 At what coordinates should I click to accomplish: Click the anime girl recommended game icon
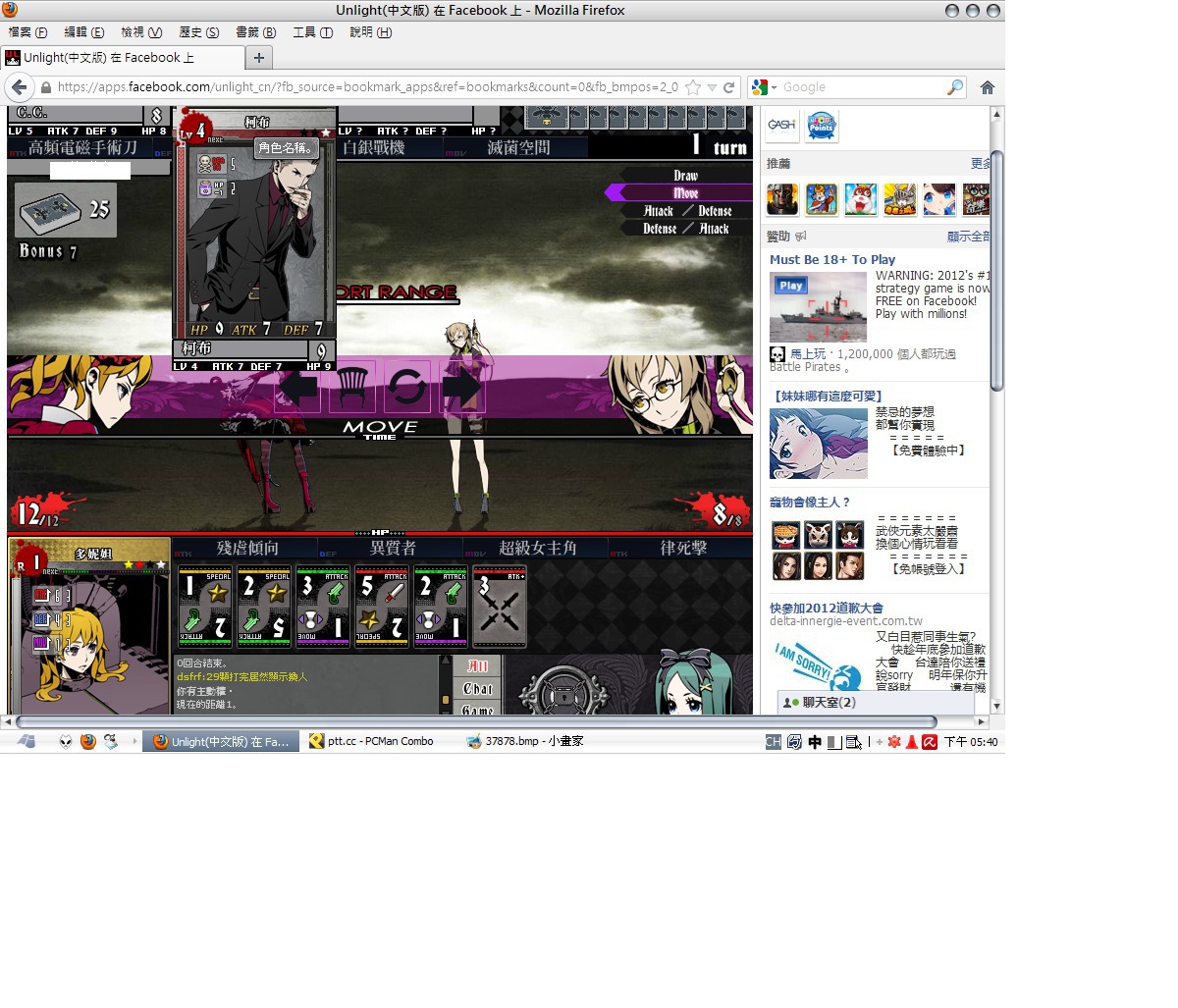coord(938,199)
